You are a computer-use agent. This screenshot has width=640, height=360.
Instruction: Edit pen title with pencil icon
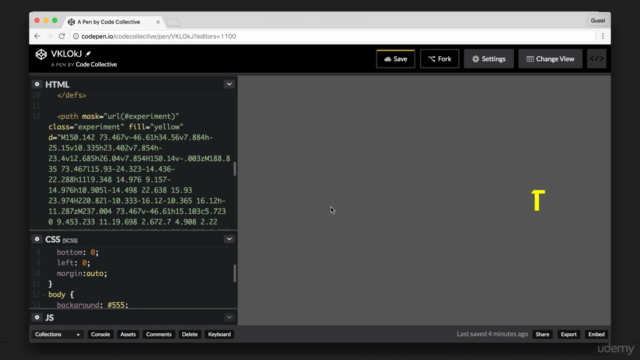(x=88, y=53)
